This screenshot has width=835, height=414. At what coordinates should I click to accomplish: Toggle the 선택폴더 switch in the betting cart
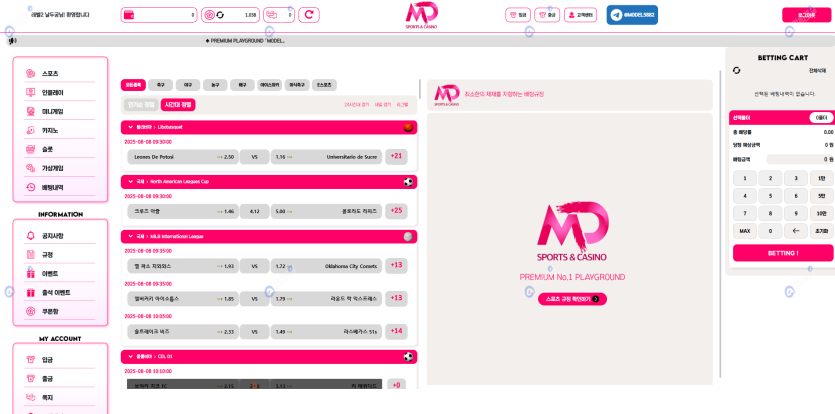coord(820,117)
